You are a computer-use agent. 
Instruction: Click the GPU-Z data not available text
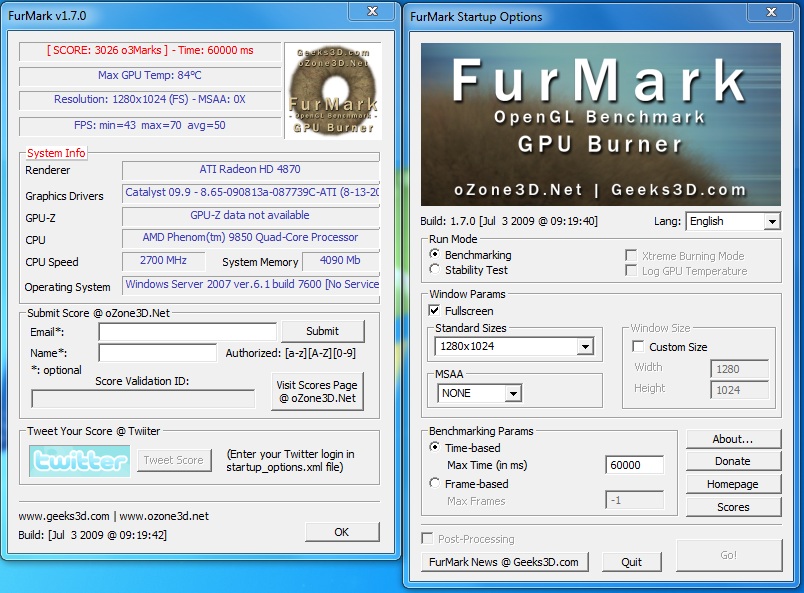pyautogui.click(x=250, y=215)
